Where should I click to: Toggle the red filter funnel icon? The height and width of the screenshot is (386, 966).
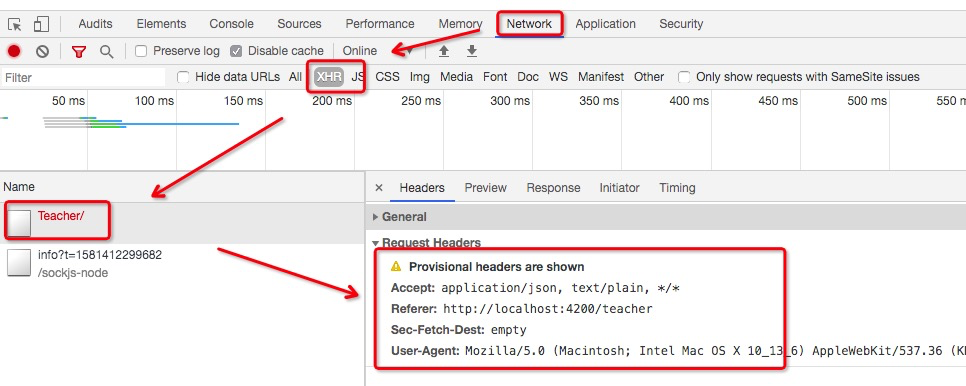tap(78, 52)
